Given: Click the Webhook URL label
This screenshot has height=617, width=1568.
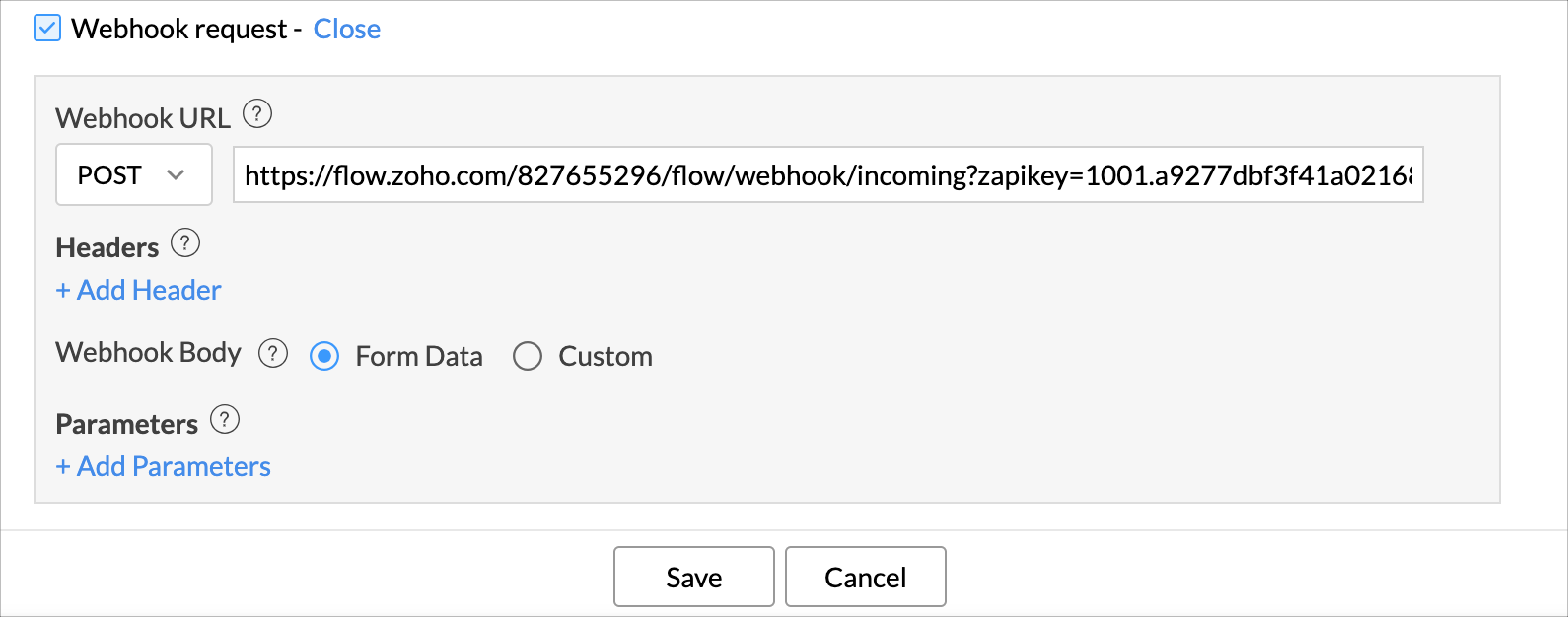Looking at the screenshot, I should pyautogui.click(x=143, y=118).
